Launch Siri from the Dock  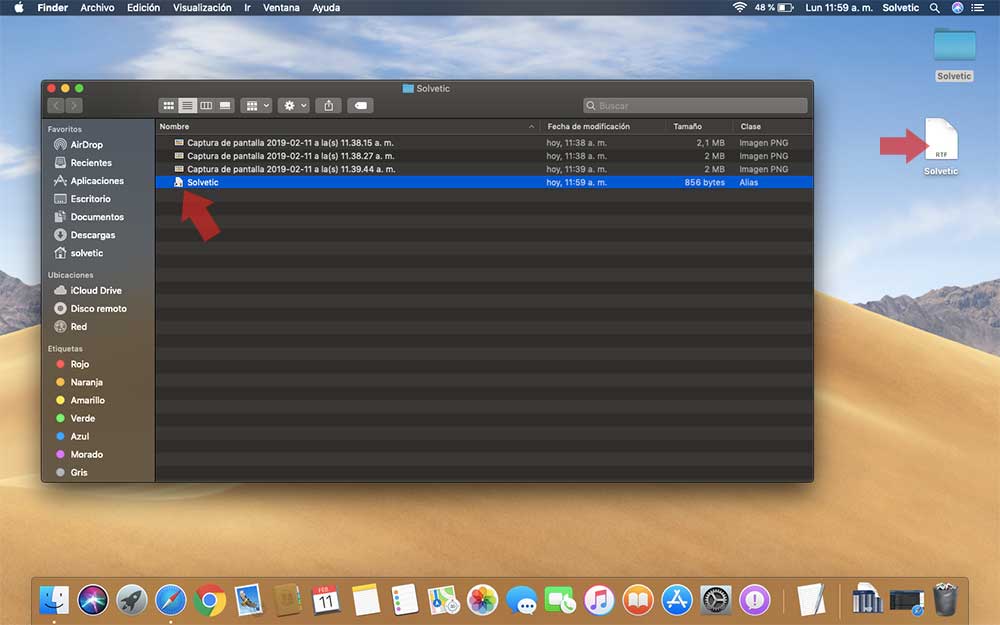(x=93, y=599)
